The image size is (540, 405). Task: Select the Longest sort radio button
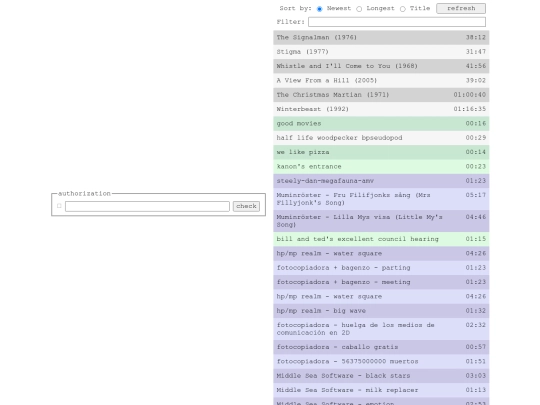click(359, 9)
